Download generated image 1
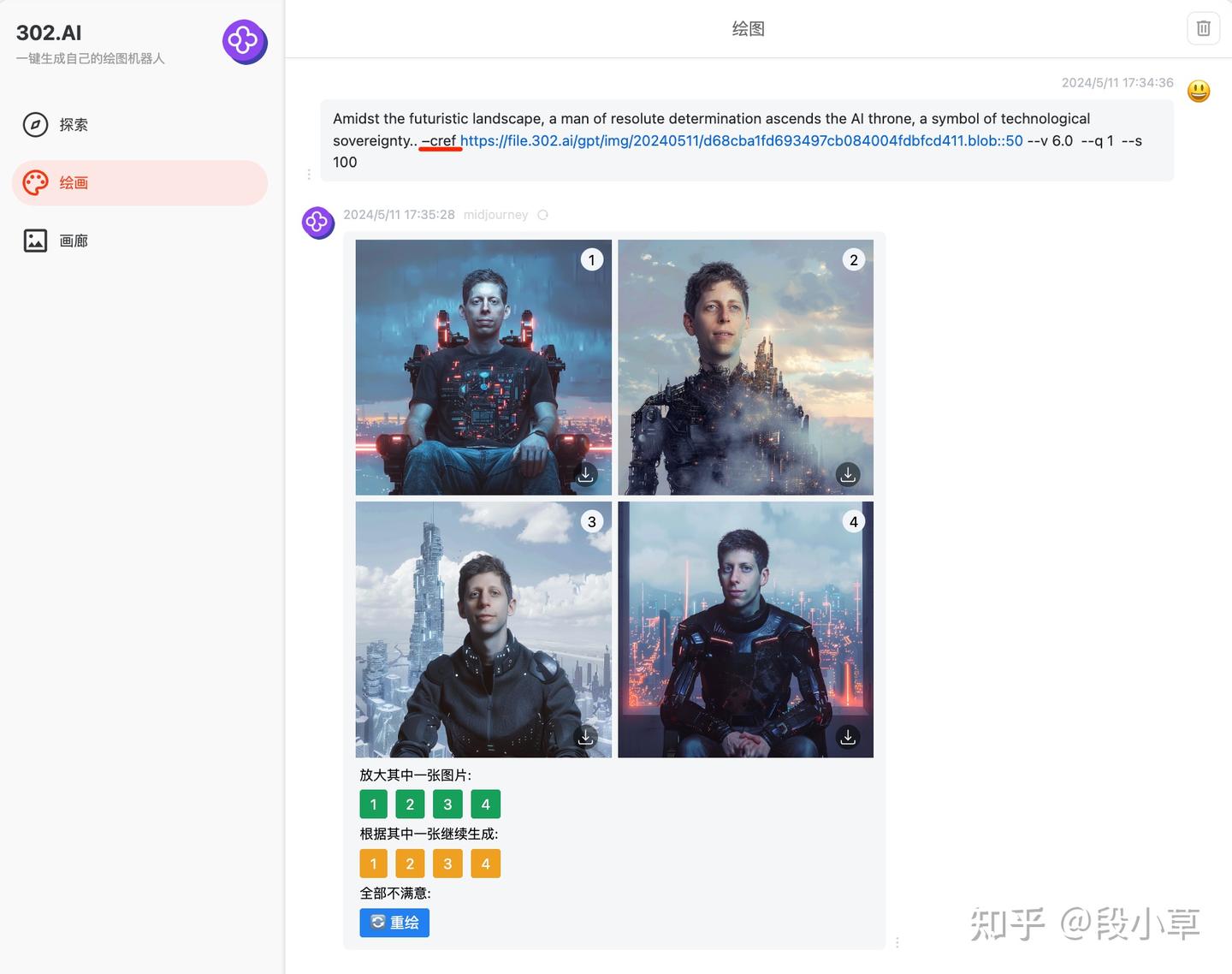The height and width of the screenshot is (974, 1232). coord(585,474)
